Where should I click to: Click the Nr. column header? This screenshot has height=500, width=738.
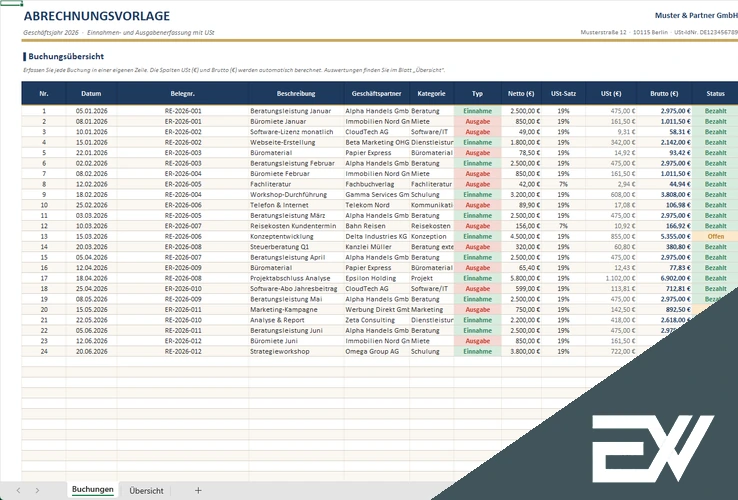point(44,93)
